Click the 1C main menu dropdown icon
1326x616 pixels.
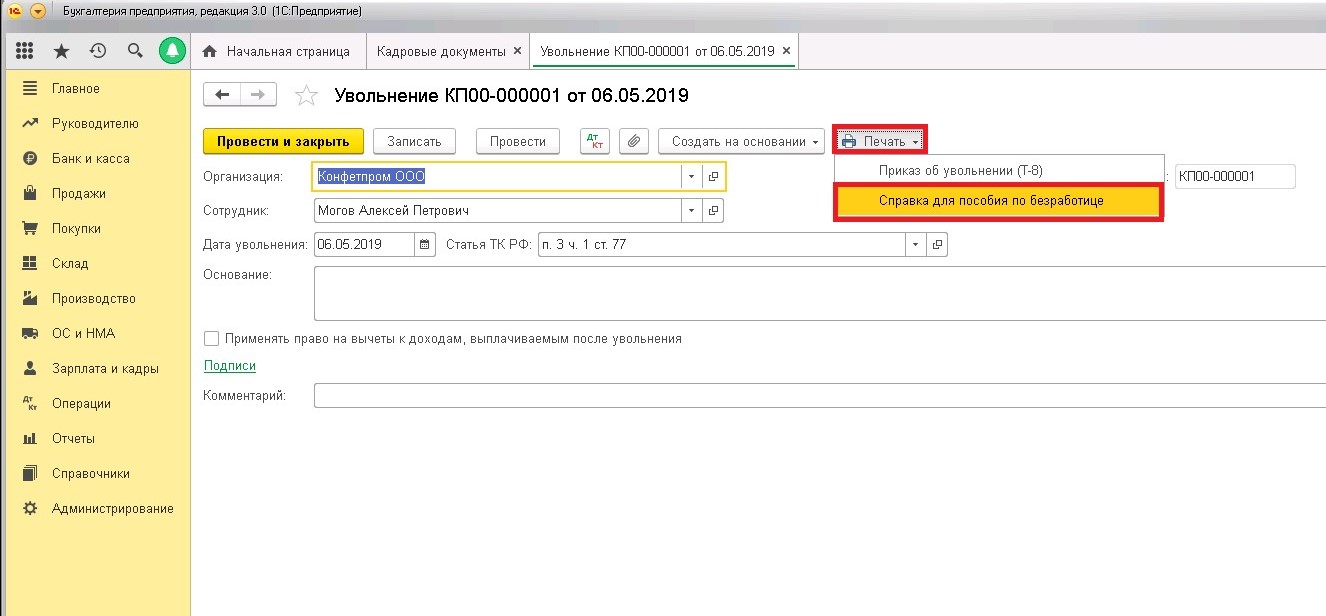point(38,11)
